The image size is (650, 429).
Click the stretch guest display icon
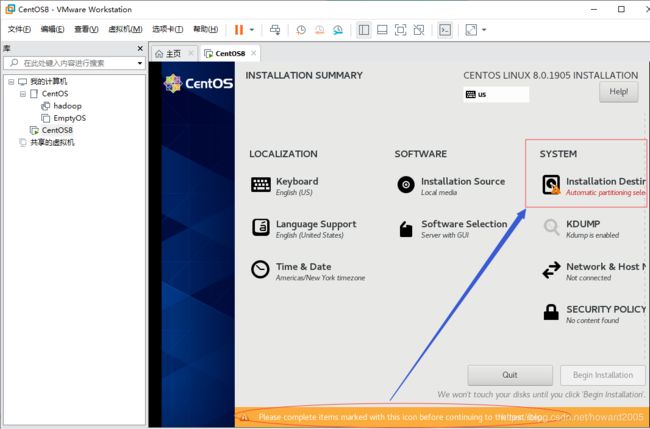471,29
